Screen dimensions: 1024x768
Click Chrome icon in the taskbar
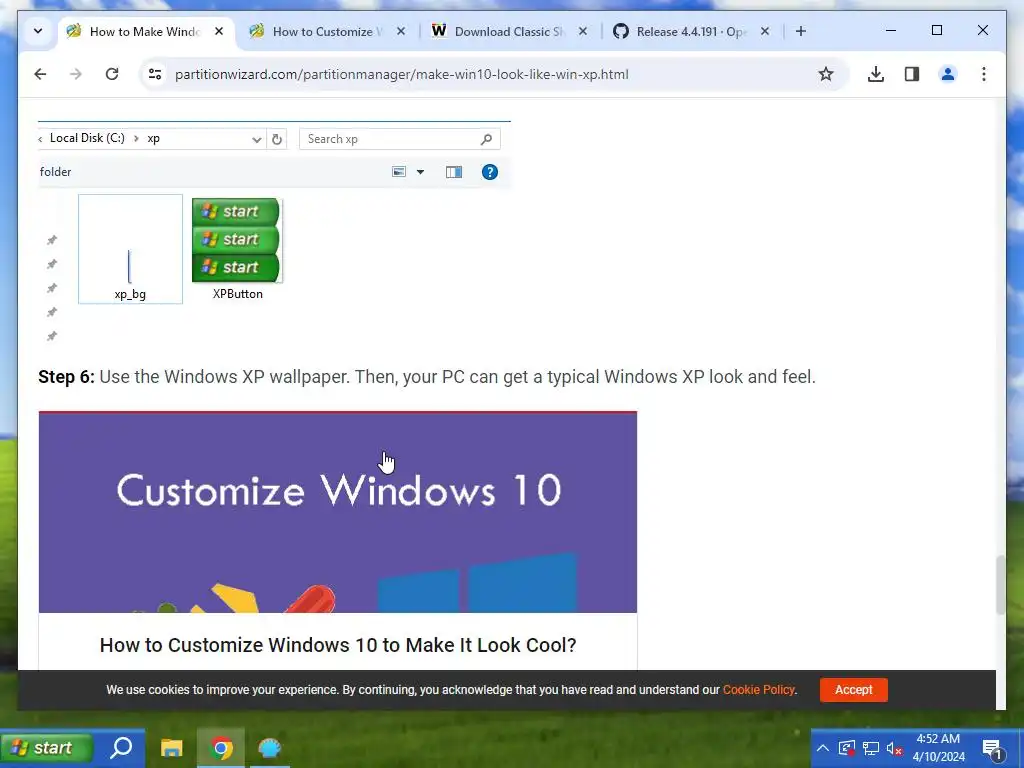(x=221, y=748)
